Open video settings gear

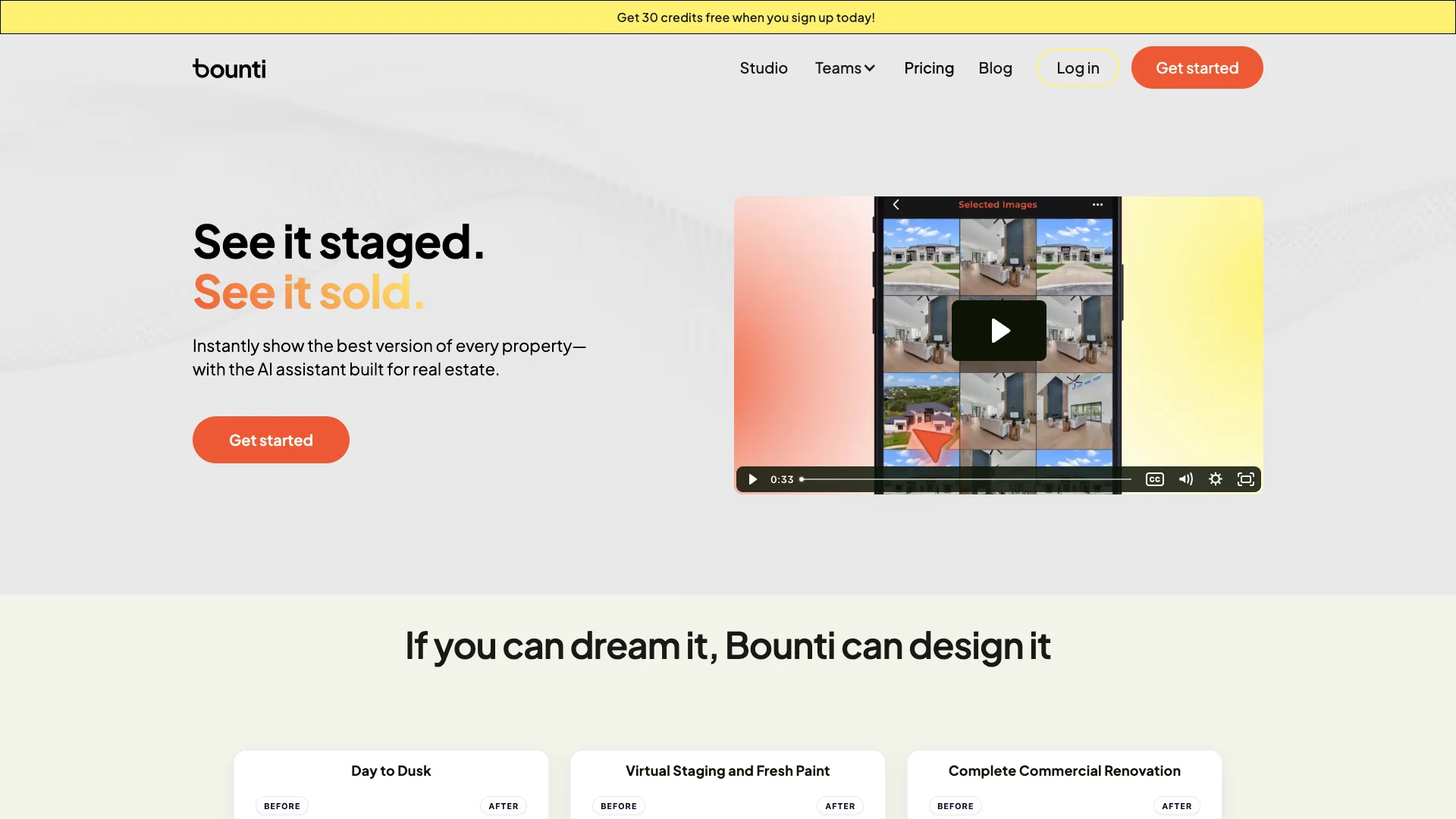[x=1216, y=479]
